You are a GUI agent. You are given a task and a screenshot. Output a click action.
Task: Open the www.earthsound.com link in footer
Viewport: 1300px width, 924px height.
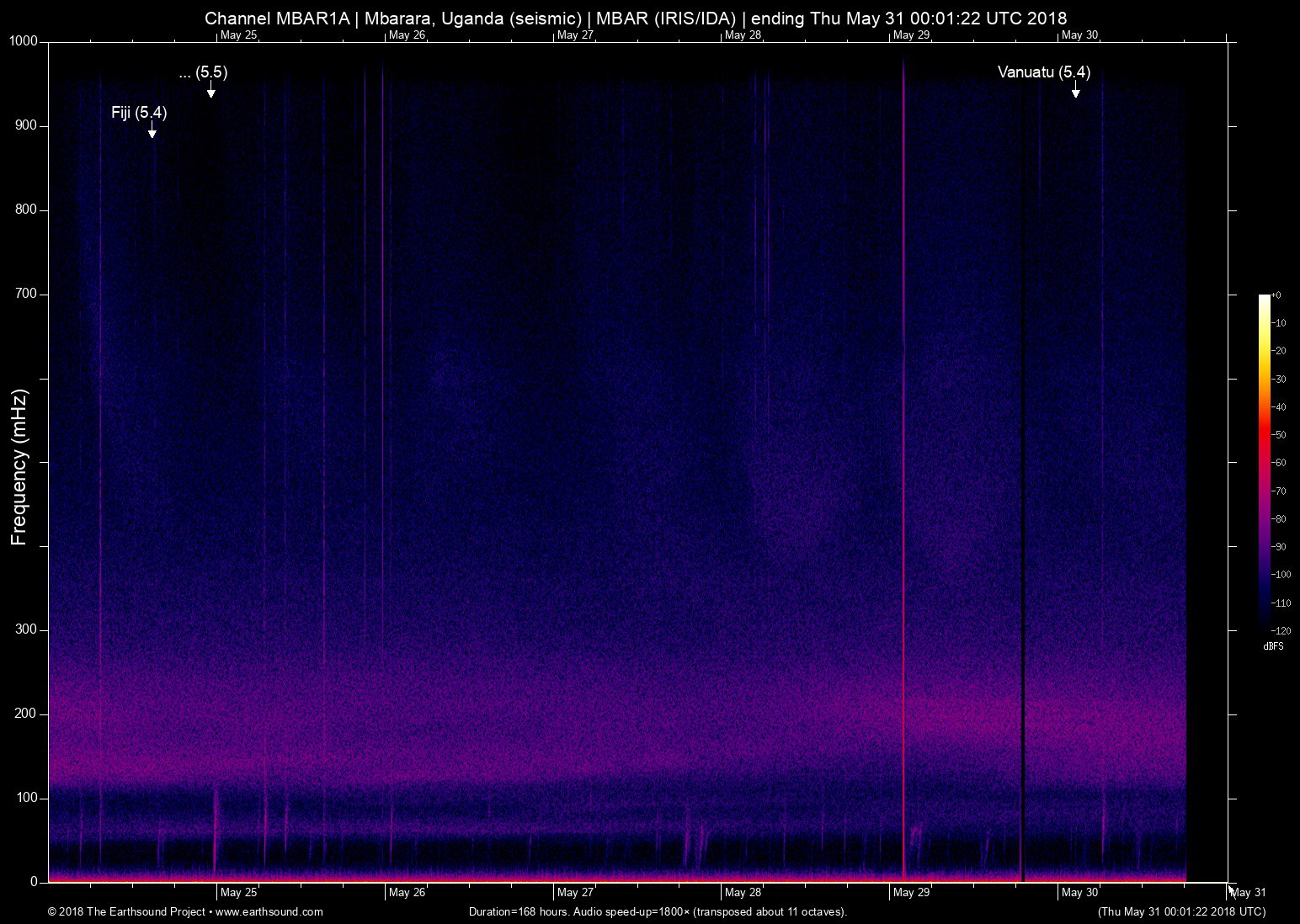pos(269,911)
